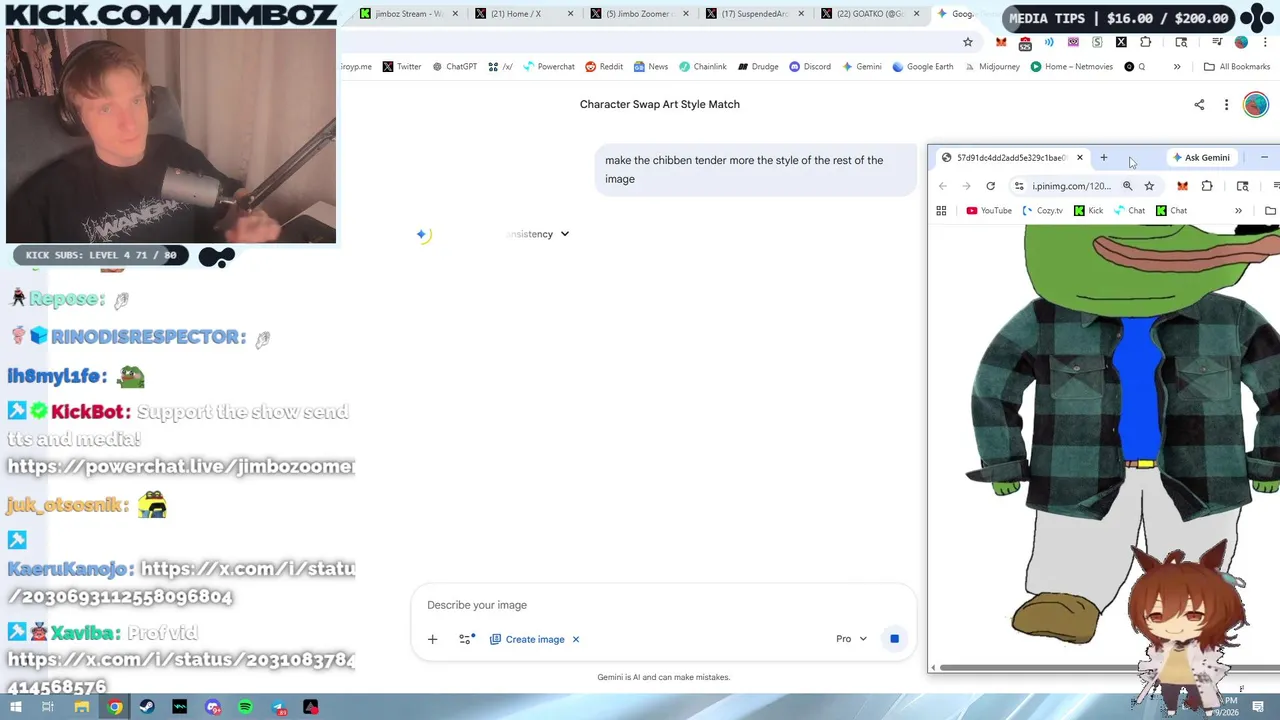Open the Kick bookmark in small window
Viewport: 1280px width, 720px height.
(x=1088, y=211)
